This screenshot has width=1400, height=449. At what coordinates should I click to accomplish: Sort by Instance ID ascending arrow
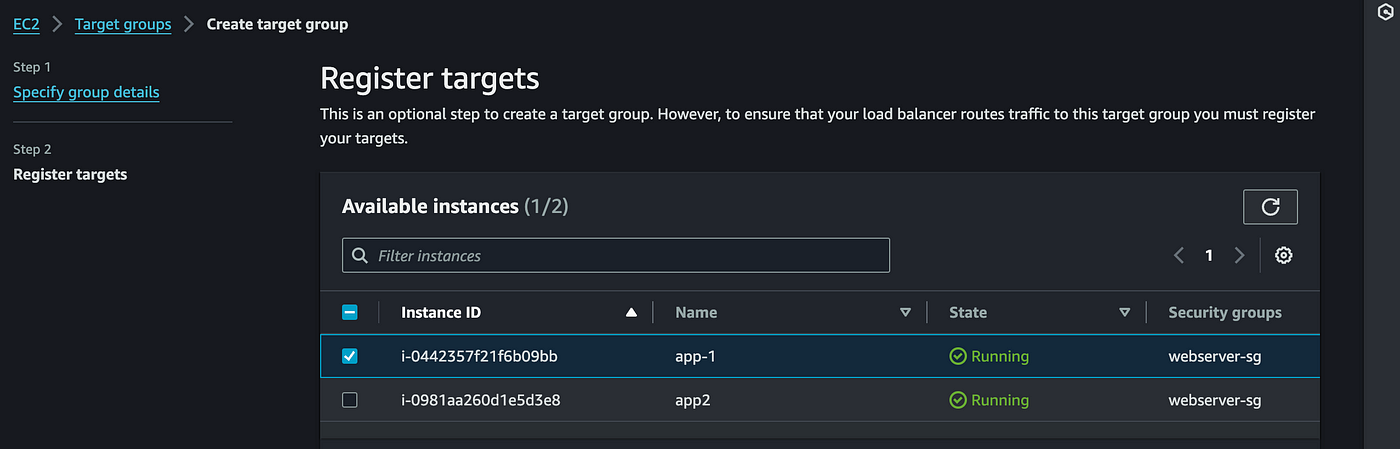coord(631,312)
